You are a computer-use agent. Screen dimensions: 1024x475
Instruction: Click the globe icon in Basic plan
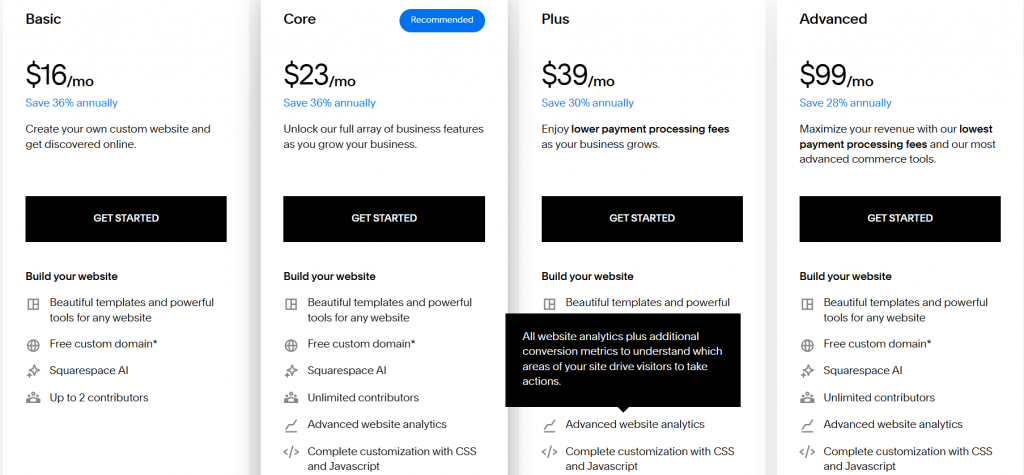(33, 345)
